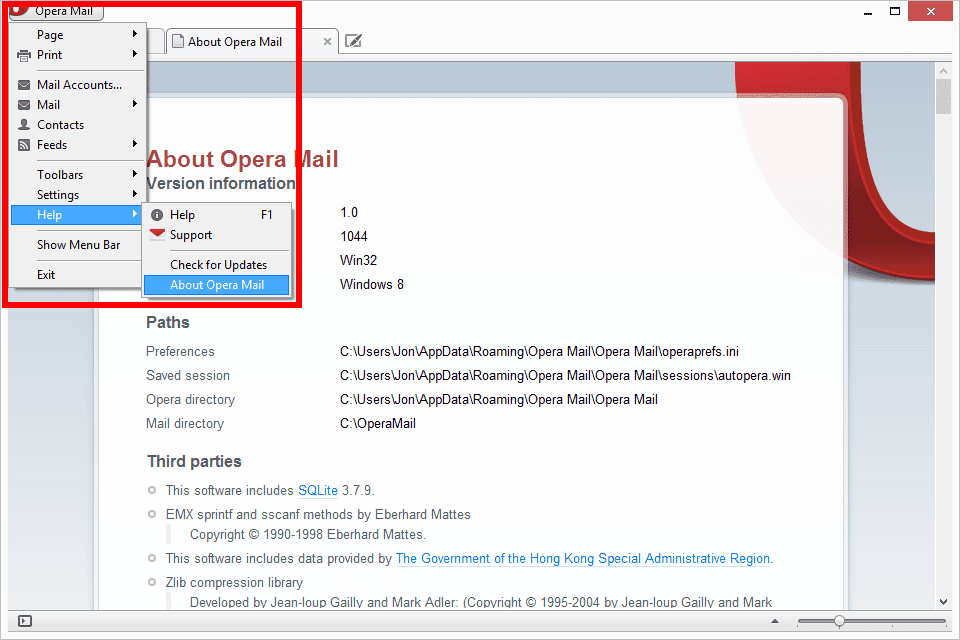Click the 1044 build number
Screen dimensions: 960x640
pos(354,236)
